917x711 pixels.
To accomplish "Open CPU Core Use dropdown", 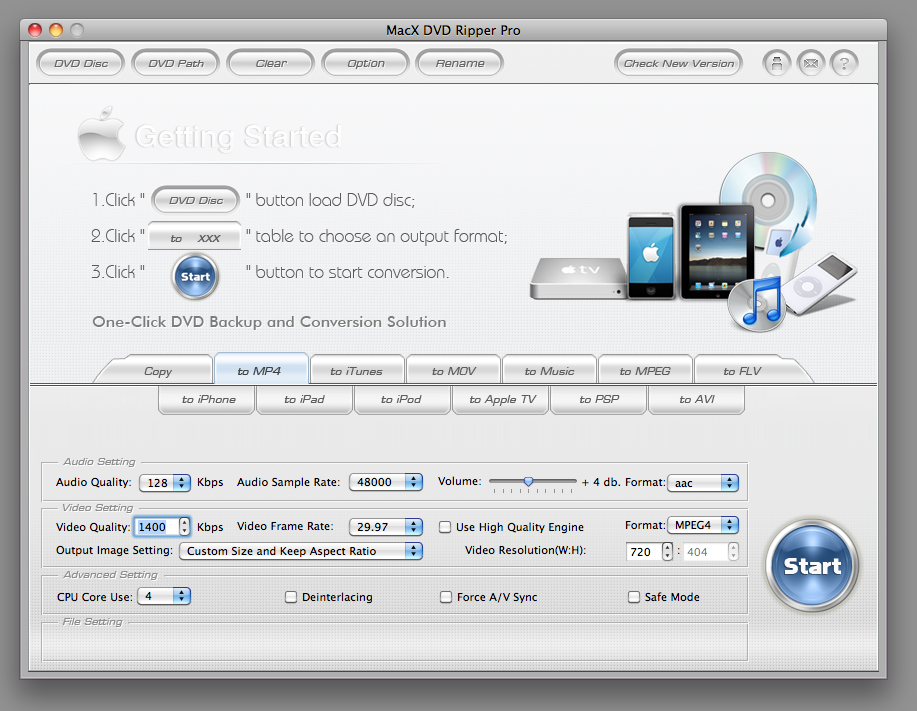I will [164, 596].
